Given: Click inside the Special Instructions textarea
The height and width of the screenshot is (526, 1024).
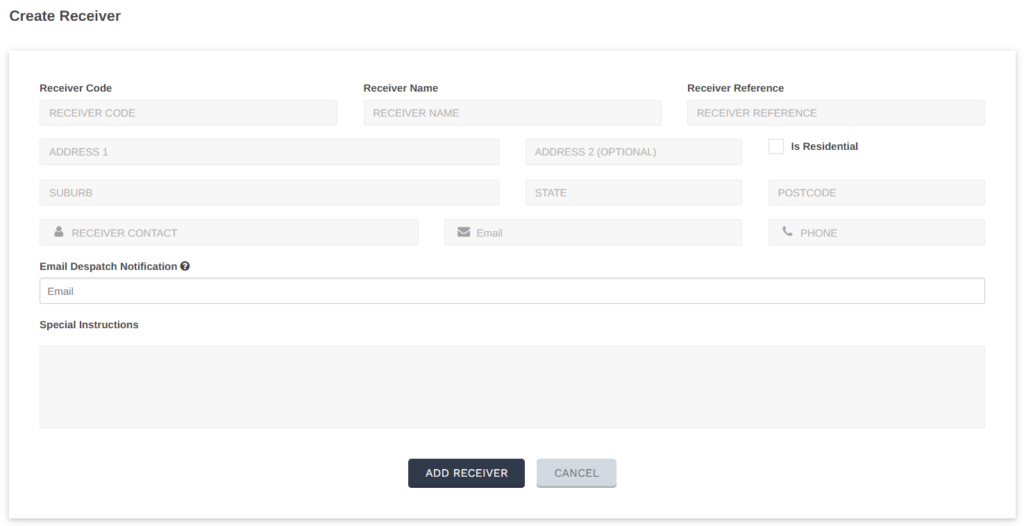Looking at the screenshot, I should (x=512, y=387).
